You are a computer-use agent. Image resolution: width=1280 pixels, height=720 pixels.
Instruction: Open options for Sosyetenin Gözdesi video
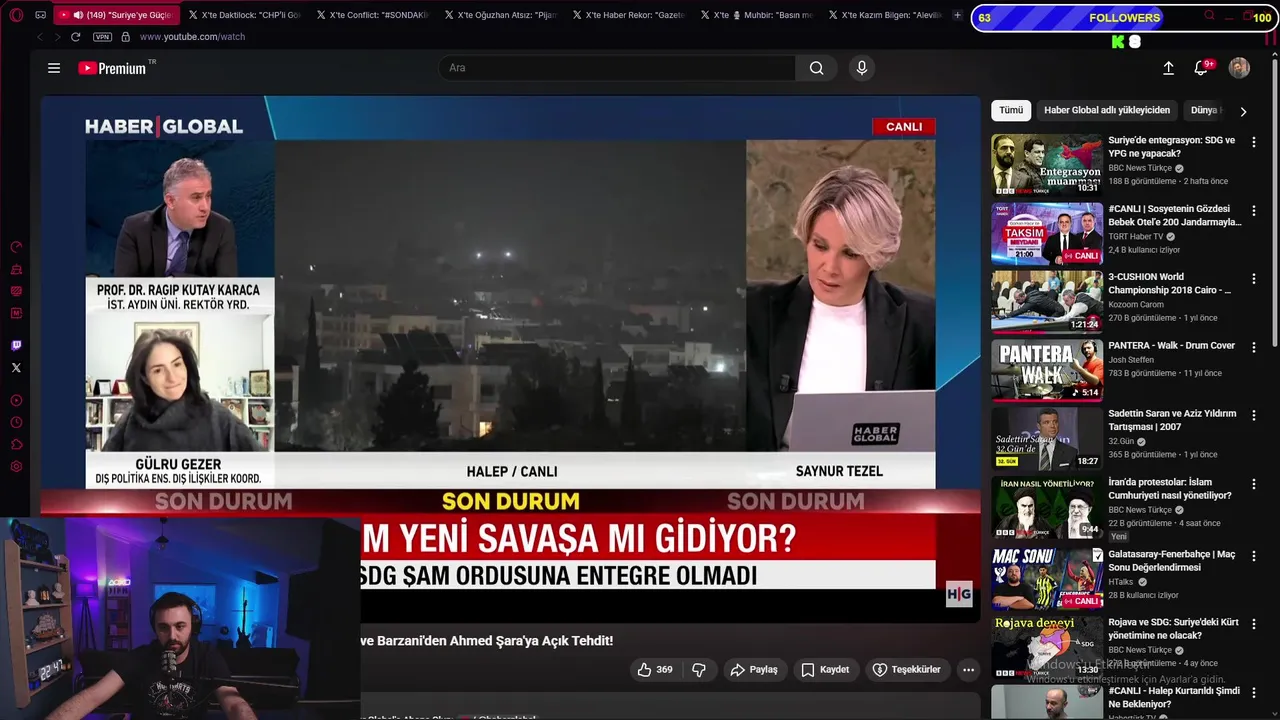click(1253, 211)
